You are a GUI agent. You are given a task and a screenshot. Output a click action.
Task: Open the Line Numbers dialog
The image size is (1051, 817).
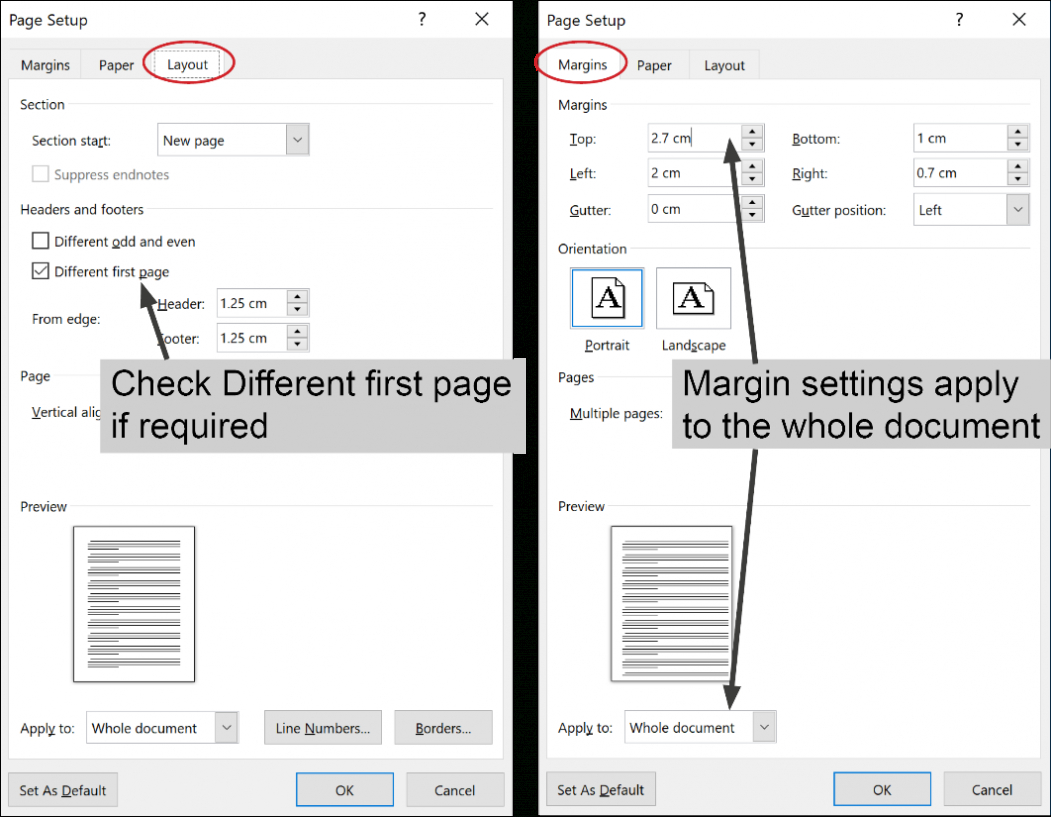pyautogui.click(x=322, y=727)
